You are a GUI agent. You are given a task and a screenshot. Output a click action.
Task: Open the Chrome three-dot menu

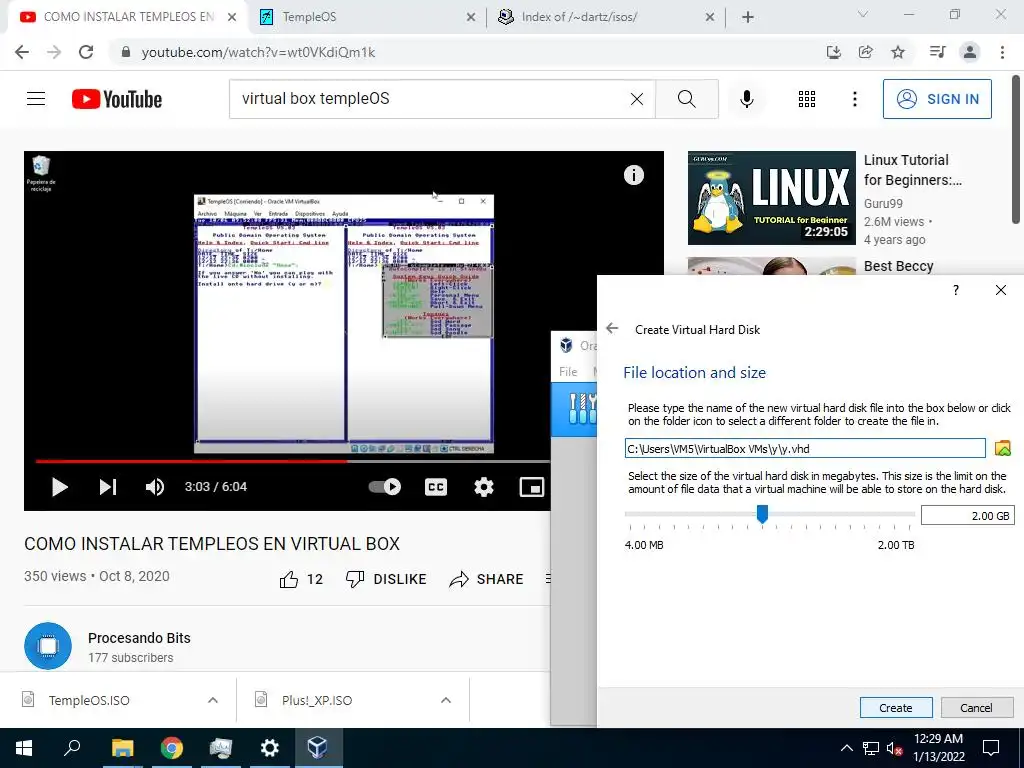pyautogui.click(x=1002, y=52)
